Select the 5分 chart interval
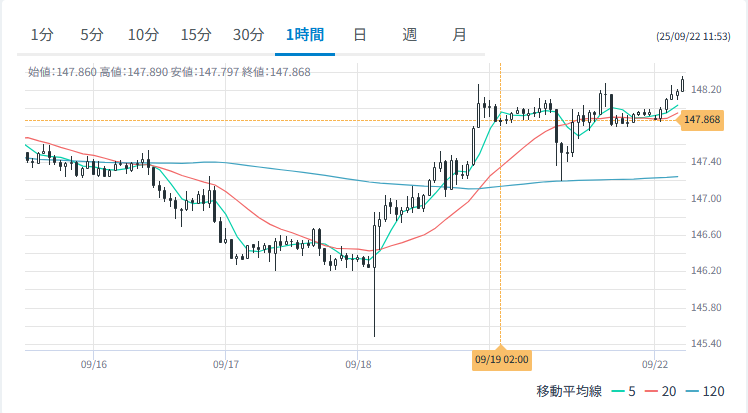Viewport: 748px width, 413px height. click(x=92, y=35)
